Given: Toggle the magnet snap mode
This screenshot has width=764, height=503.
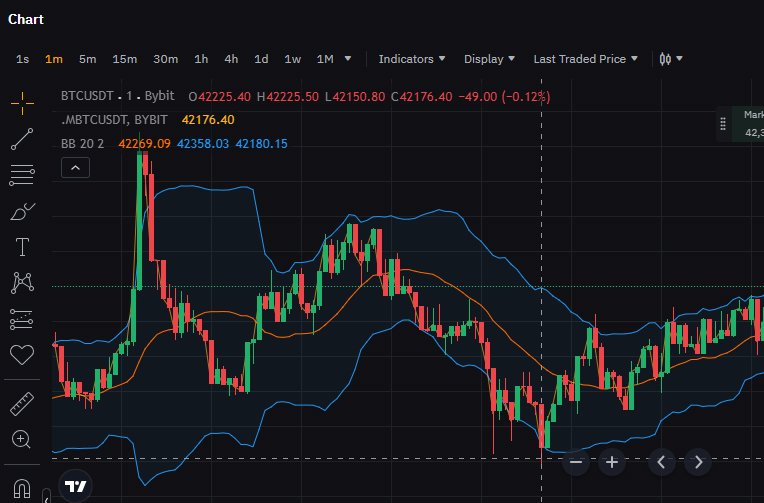Looking at the screenshot, I should [x=22, y=488].
